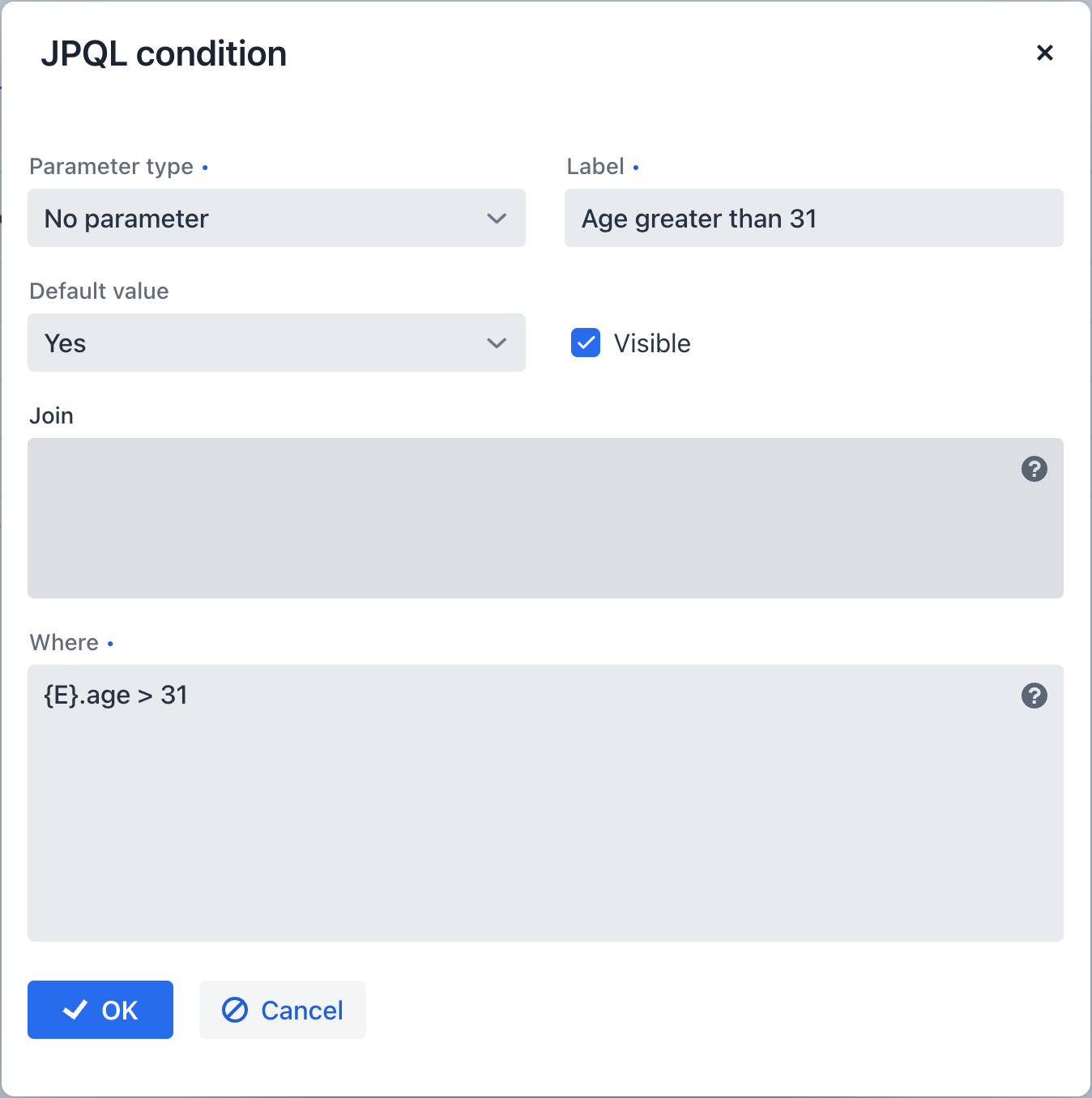Close the JPQL condition dialog
Screen dimensions: 1092x1098
pyautogui.click(x=1044, y=53)
